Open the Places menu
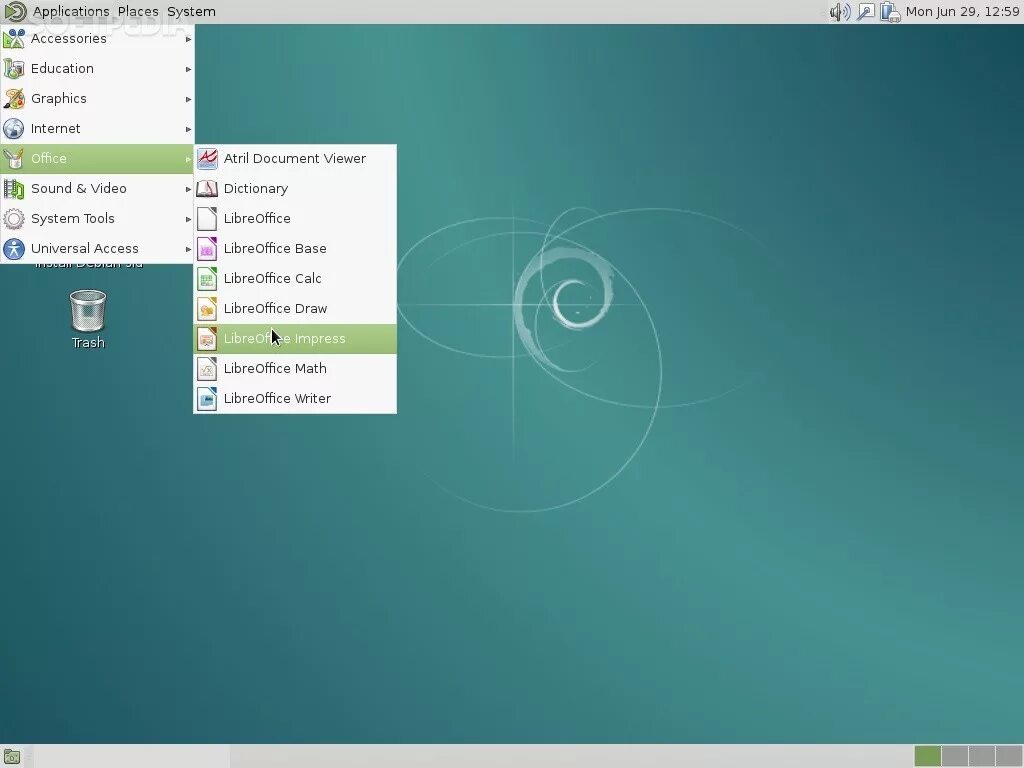1024x768 pixels. click(138, 11)
